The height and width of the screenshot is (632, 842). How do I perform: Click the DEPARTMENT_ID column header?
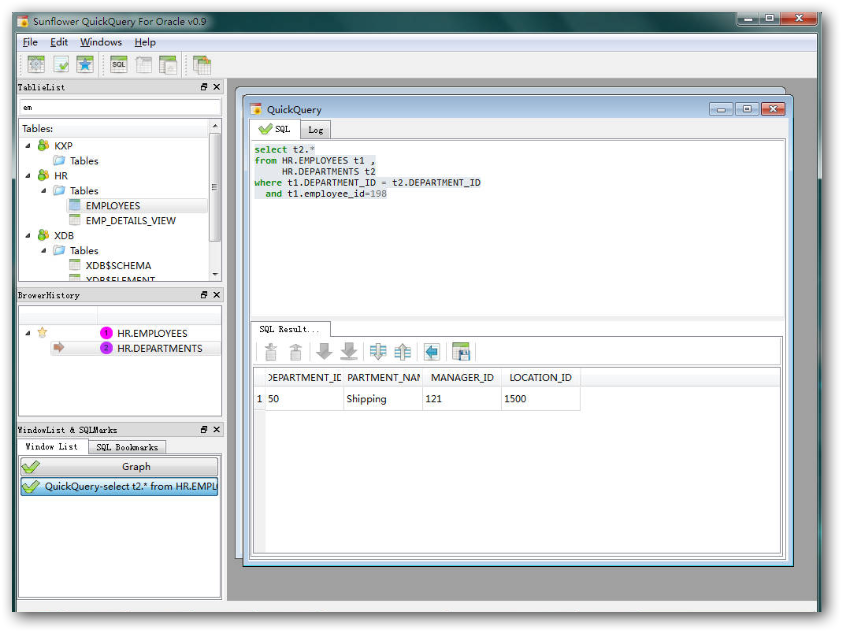point(304,377)
